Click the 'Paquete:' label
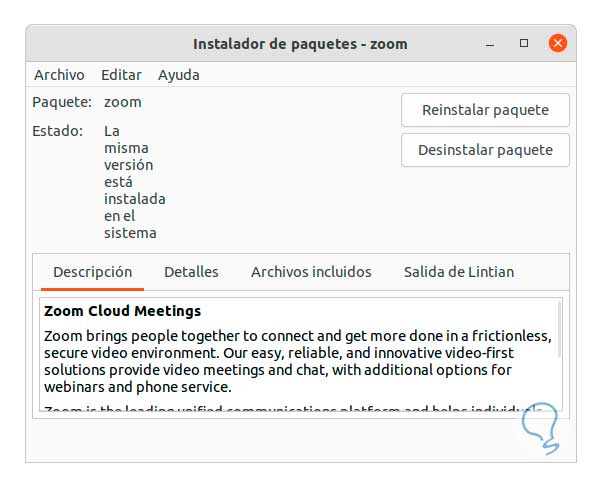602x489 pixels. 62,102
